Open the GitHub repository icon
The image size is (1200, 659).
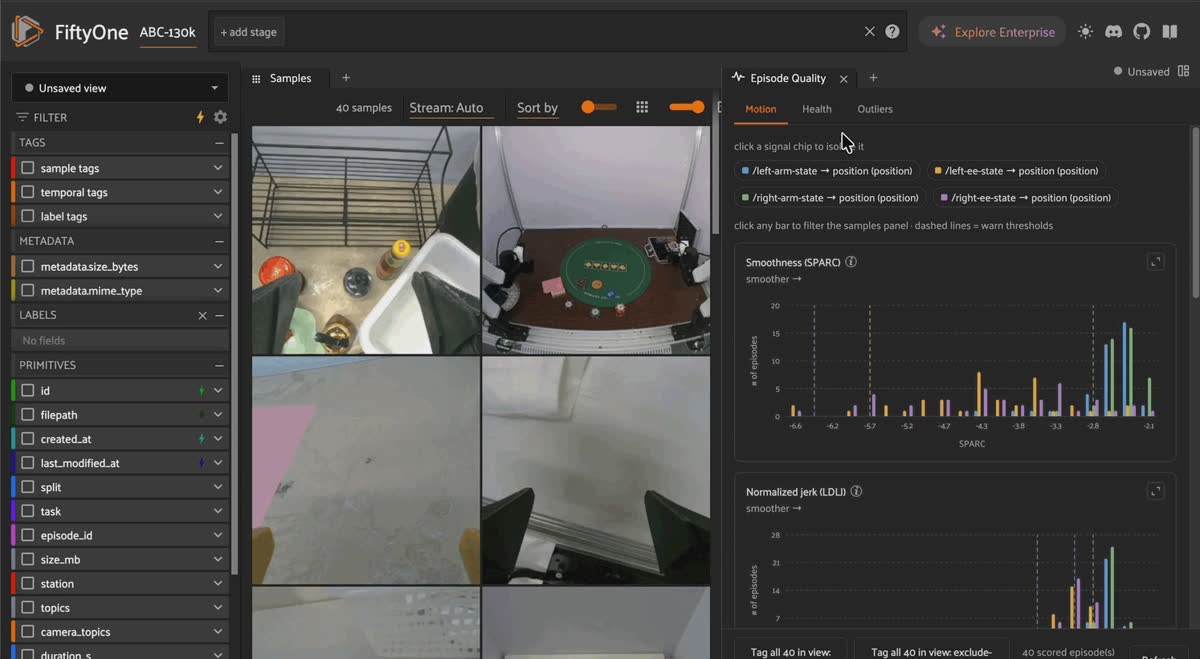1142,32
